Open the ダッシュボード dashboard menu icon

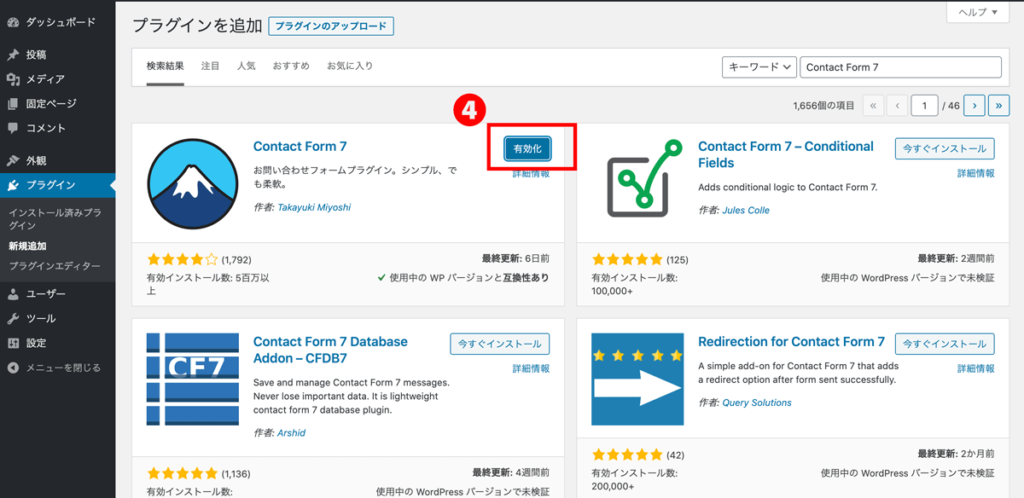(13, 22)
